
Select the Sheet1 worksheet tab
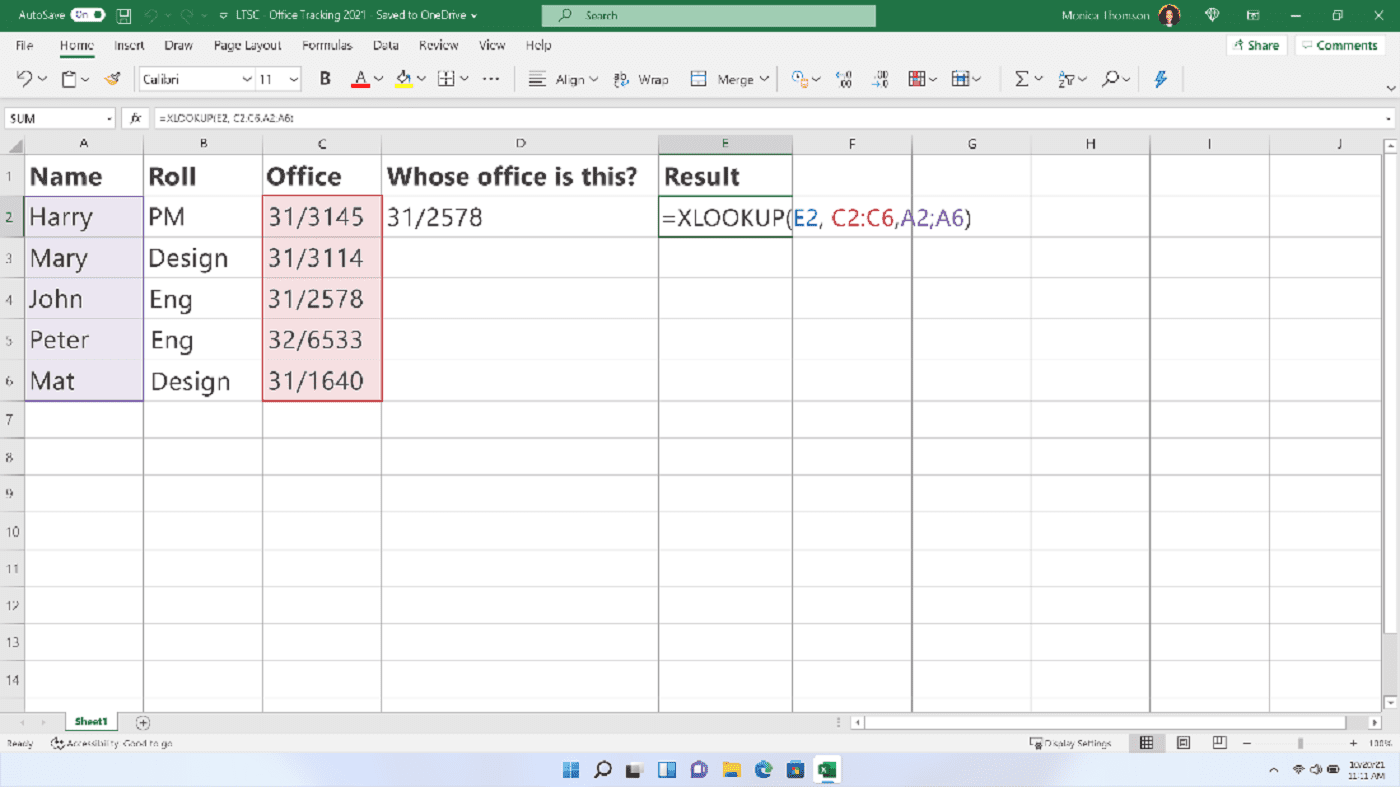(x=90, y=721)
